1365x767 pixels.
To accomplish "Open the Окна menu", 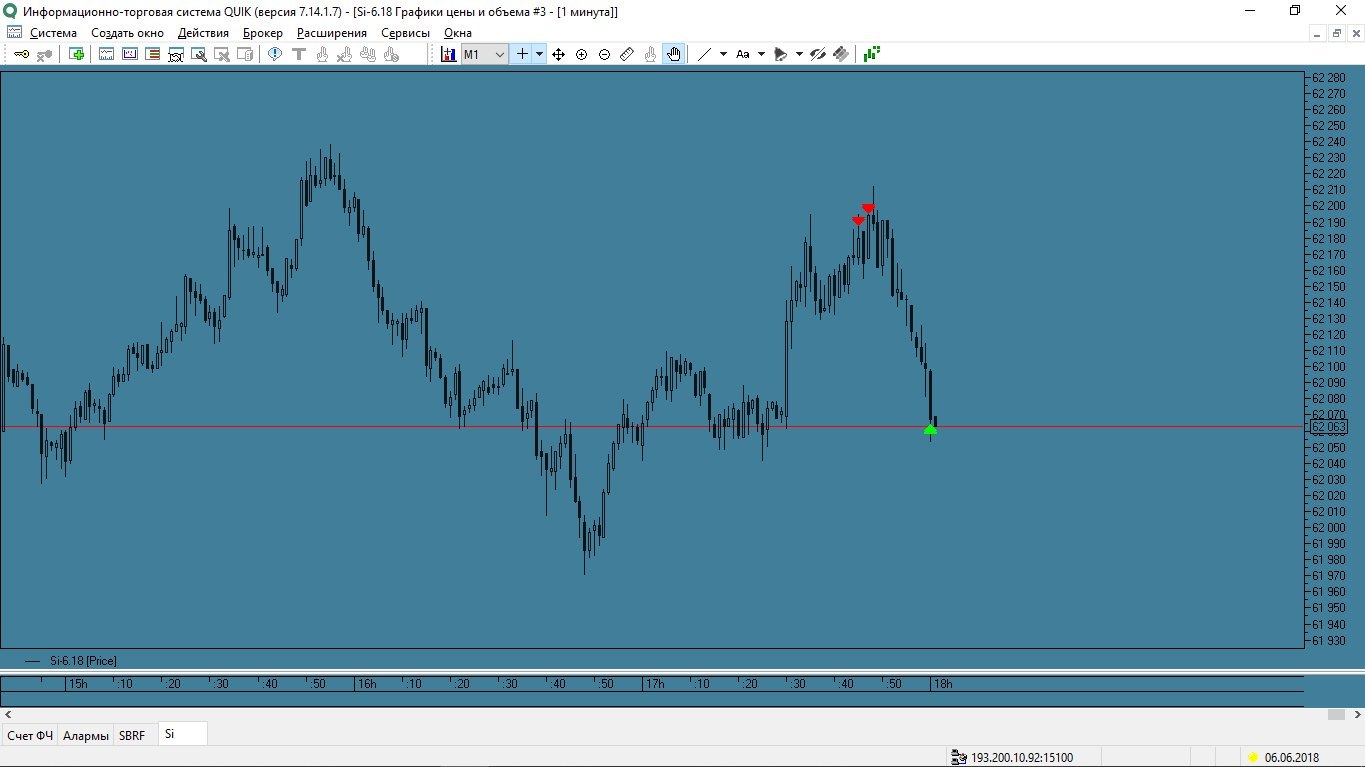I will click(x=457, y=33).
